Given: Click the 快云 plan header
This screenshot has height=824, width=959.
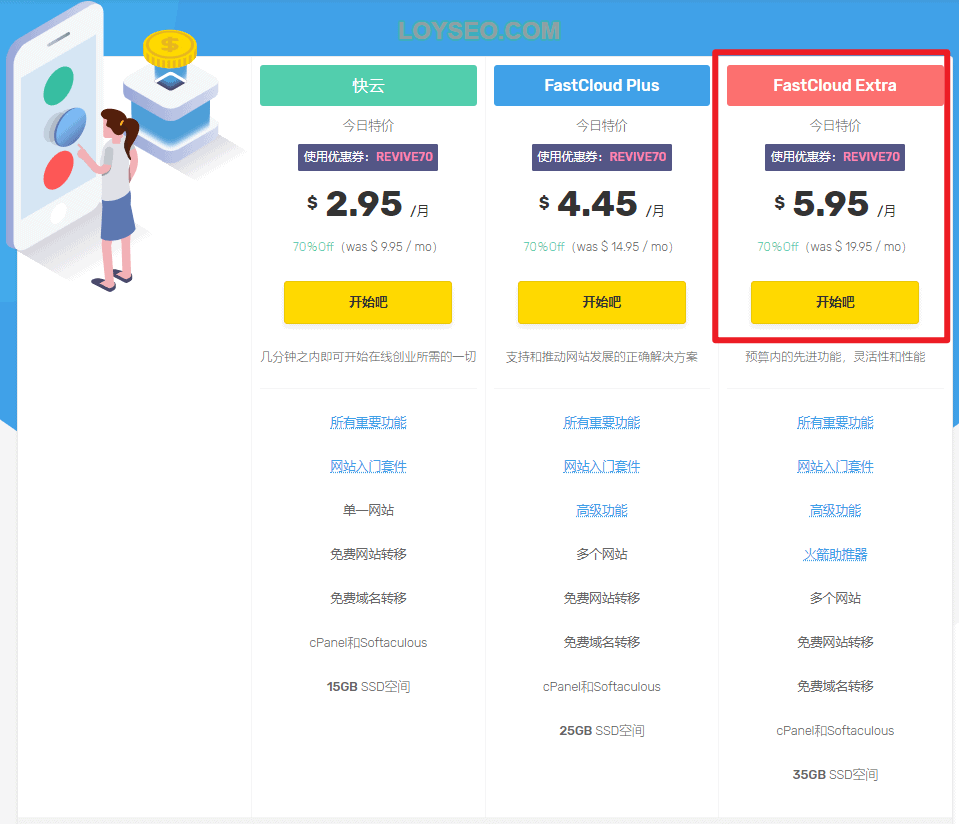Looking at the screenshot, I should tap(368, 86).
